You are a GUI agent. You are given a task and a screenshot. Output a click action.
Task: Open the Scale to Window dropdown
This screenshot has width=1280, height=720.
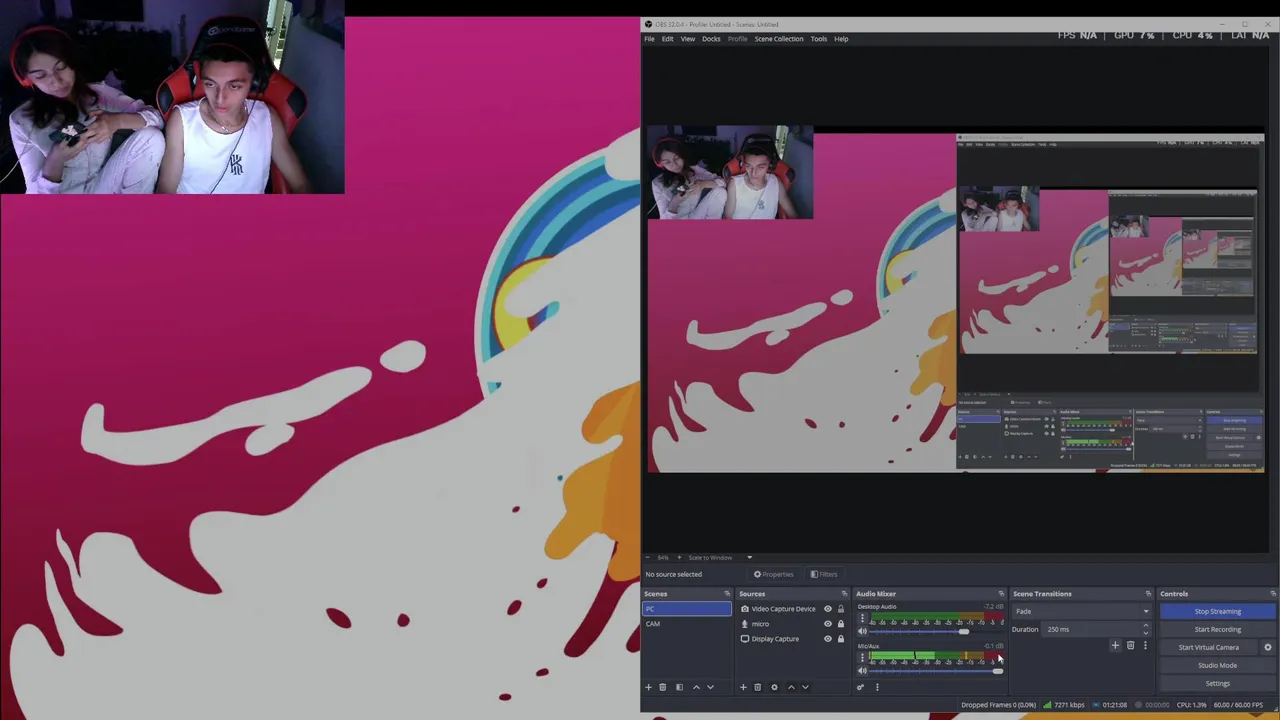[x=719, y=557]
